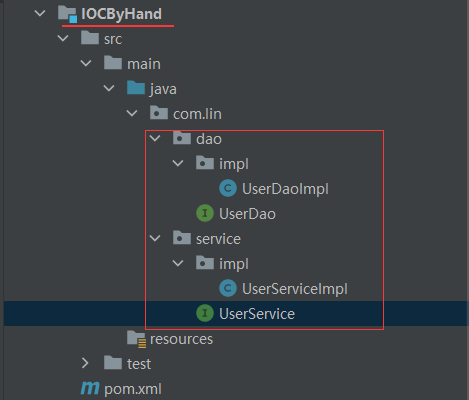This screenshot has width=469, height=400.
Task: Open the pom.xml file
Action: coord(133,389)
